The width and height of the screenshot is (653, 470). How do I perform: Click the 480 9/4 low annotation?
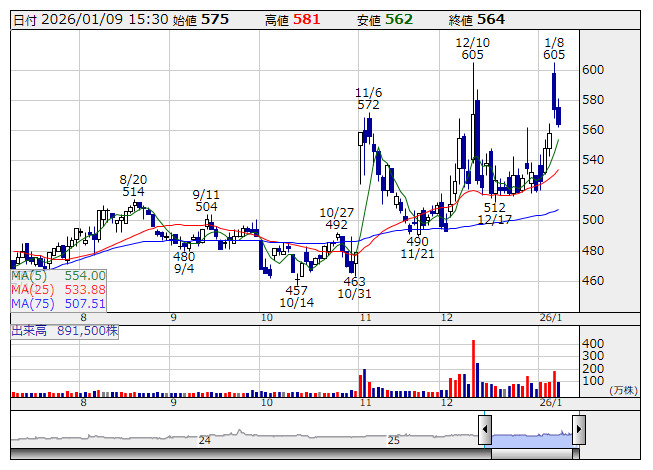click(x=184, y=262)
